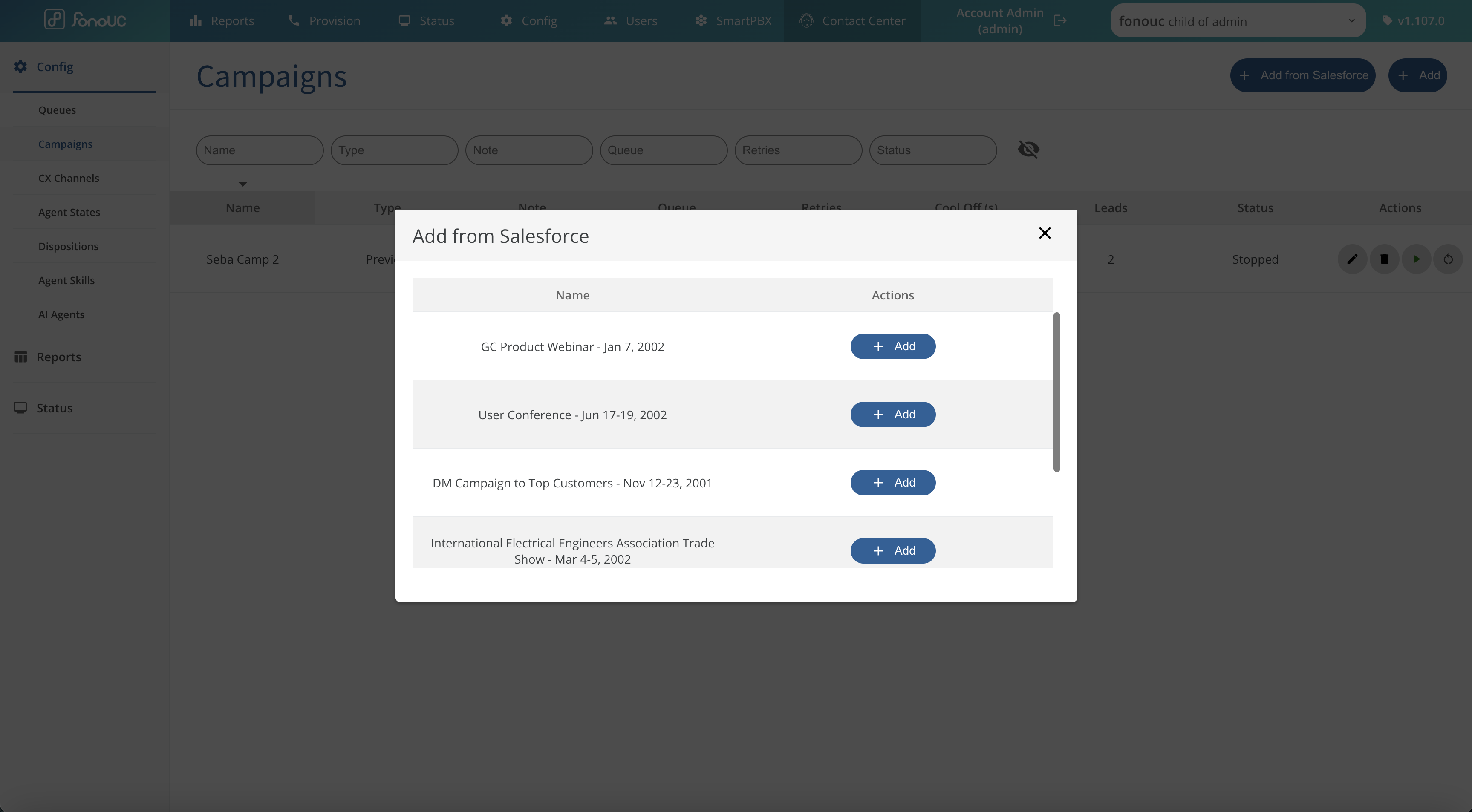Open CX Channels in the sidebar
Viewport: 1472px width, 812px height.
69,178
